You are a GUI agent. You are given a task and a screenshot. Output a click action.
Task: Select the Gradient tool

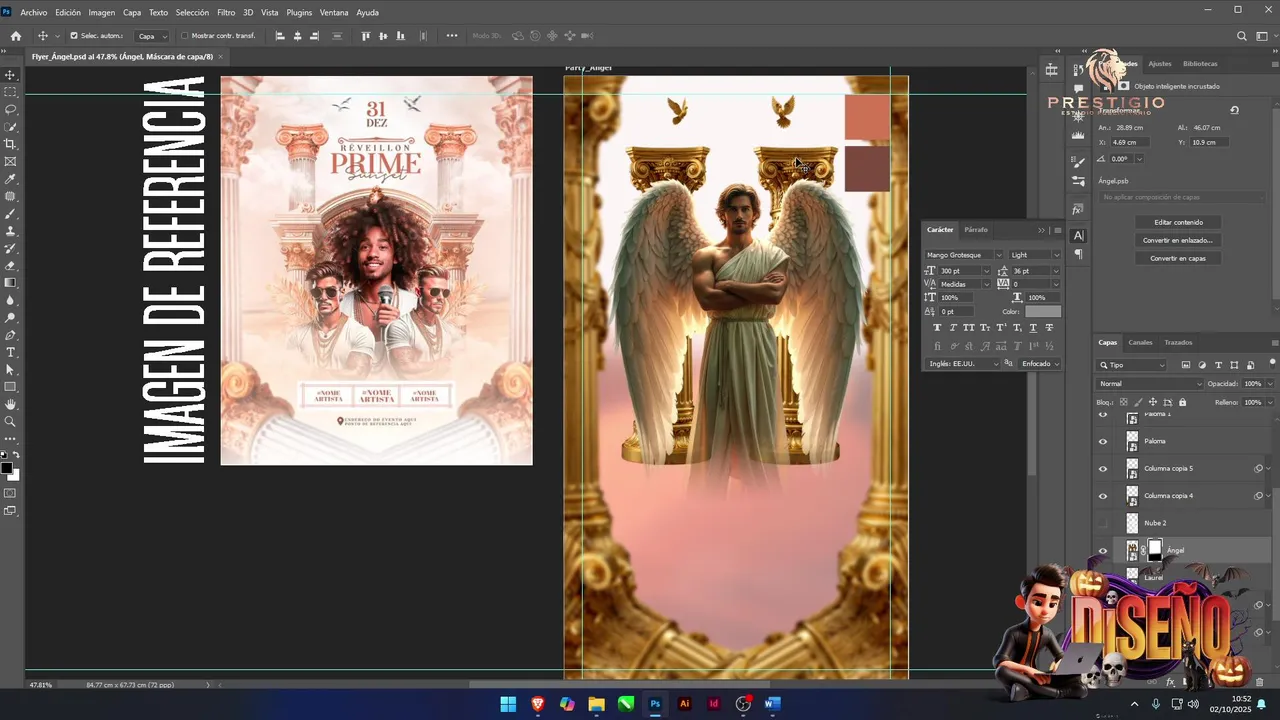10,283
